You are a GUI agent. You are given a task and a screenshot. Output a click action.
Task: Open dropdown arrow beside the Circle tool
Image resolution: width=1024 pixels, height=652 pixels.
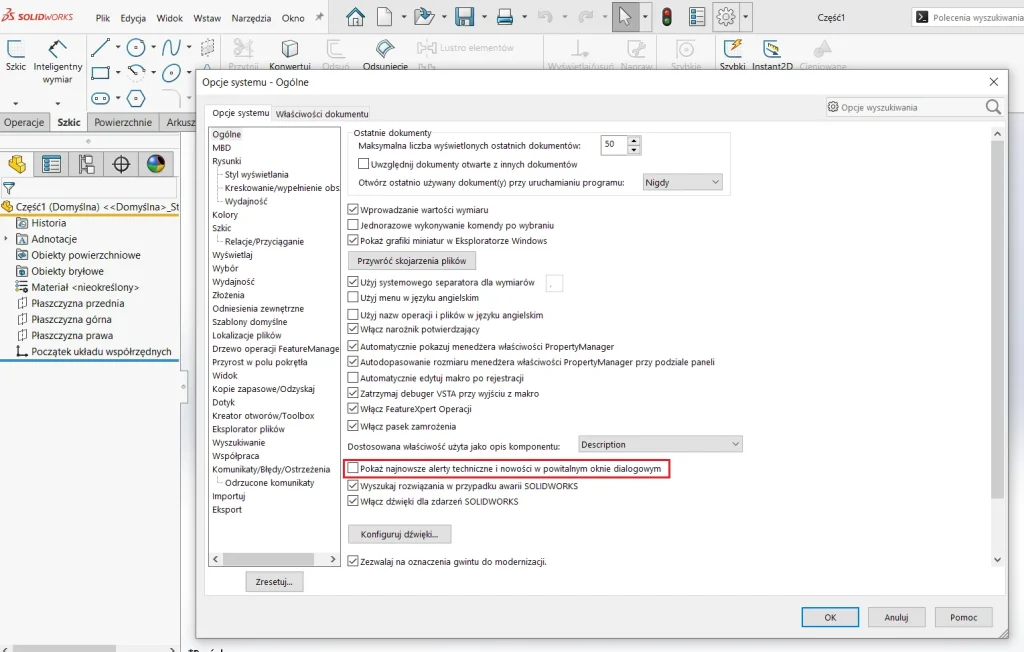click(x=153, y=47)
